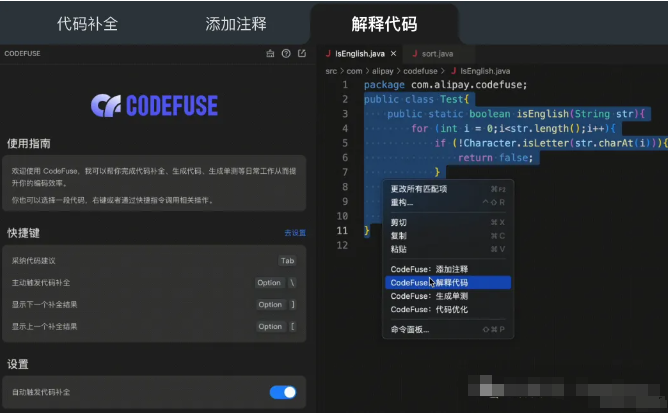The width and height of the screenshot is (668, 413).
Task: Click Option key badge for 显示上一个补全结果
Action: pyautogui.click(x=270, y=326)
